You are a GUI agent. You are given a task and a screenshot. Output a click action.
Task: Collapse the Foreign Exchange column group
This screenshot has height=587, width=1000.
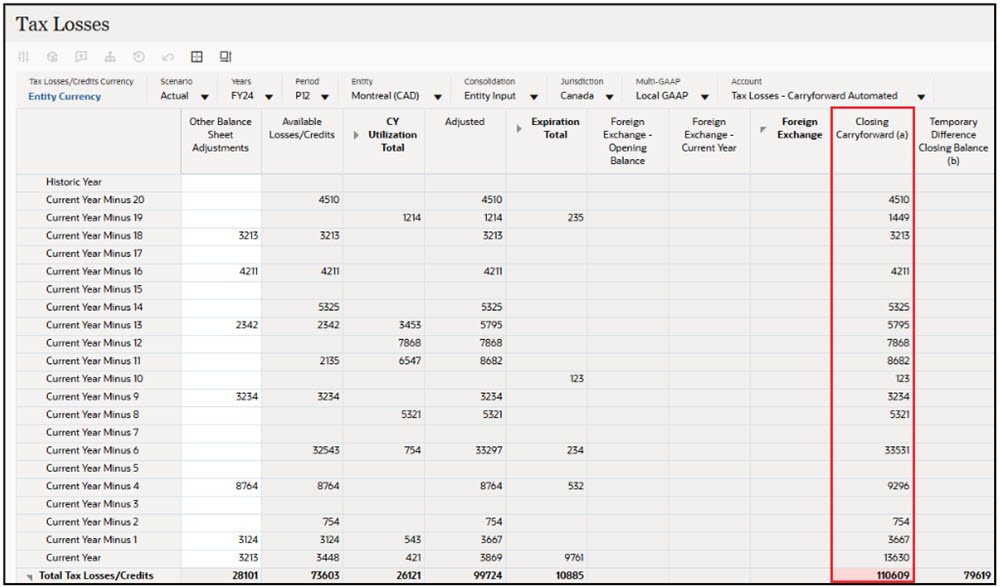point(763,129)
